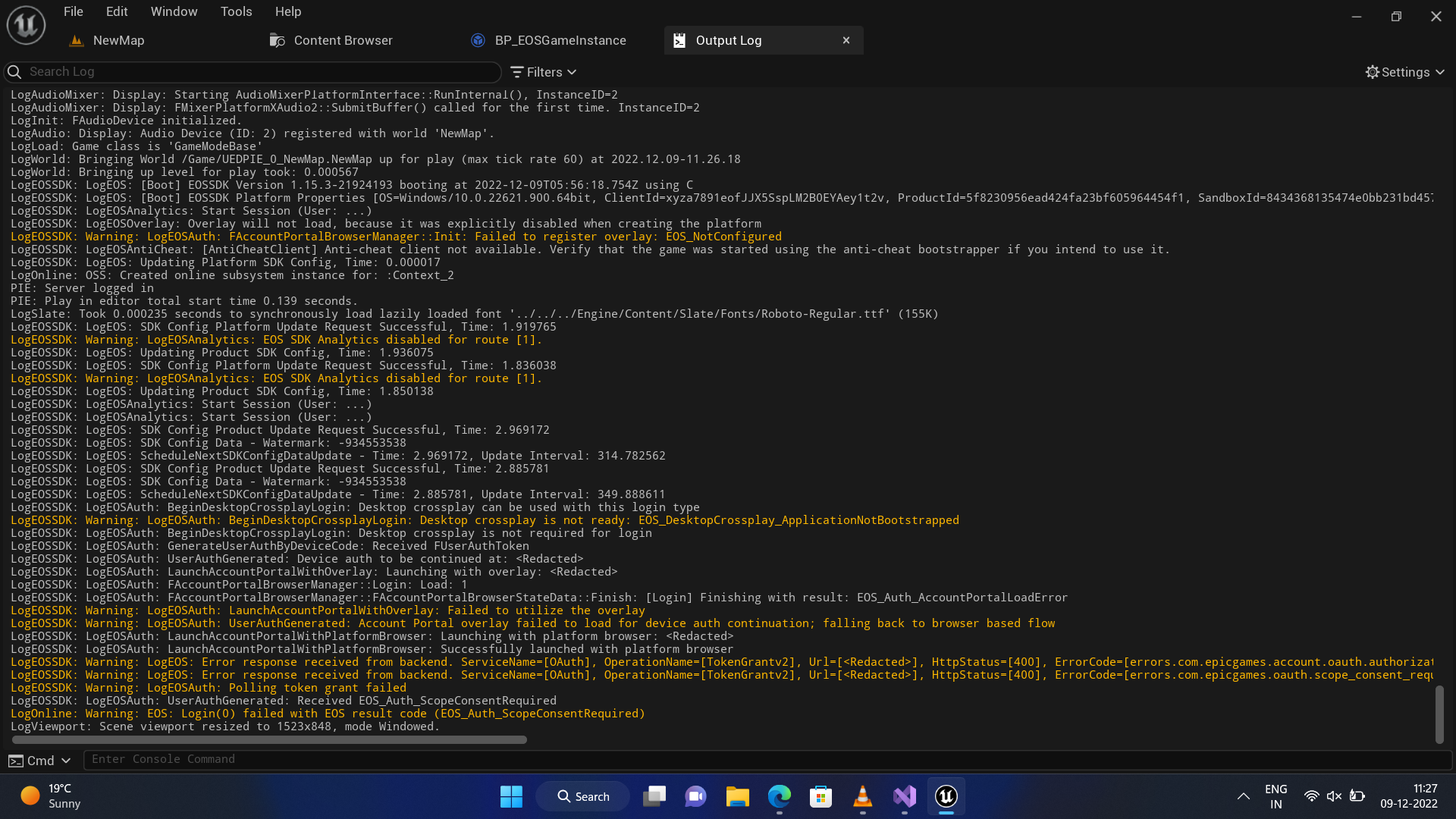Expand the Cmd dropdown chevron

click(67, 760)
